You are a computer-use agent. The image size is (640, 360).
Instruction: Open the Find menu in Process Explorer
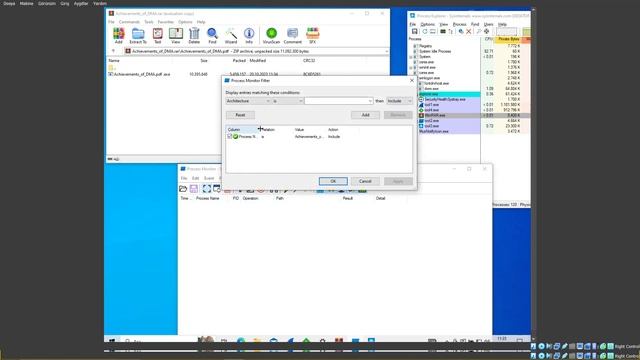475,24
